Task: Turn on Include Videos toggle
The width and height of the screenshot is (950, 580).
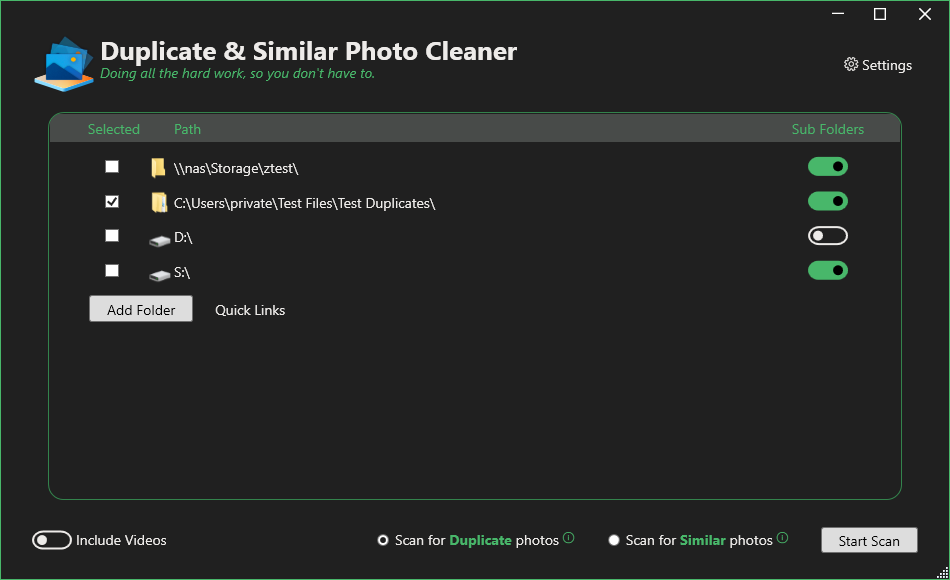Action: 51,540
